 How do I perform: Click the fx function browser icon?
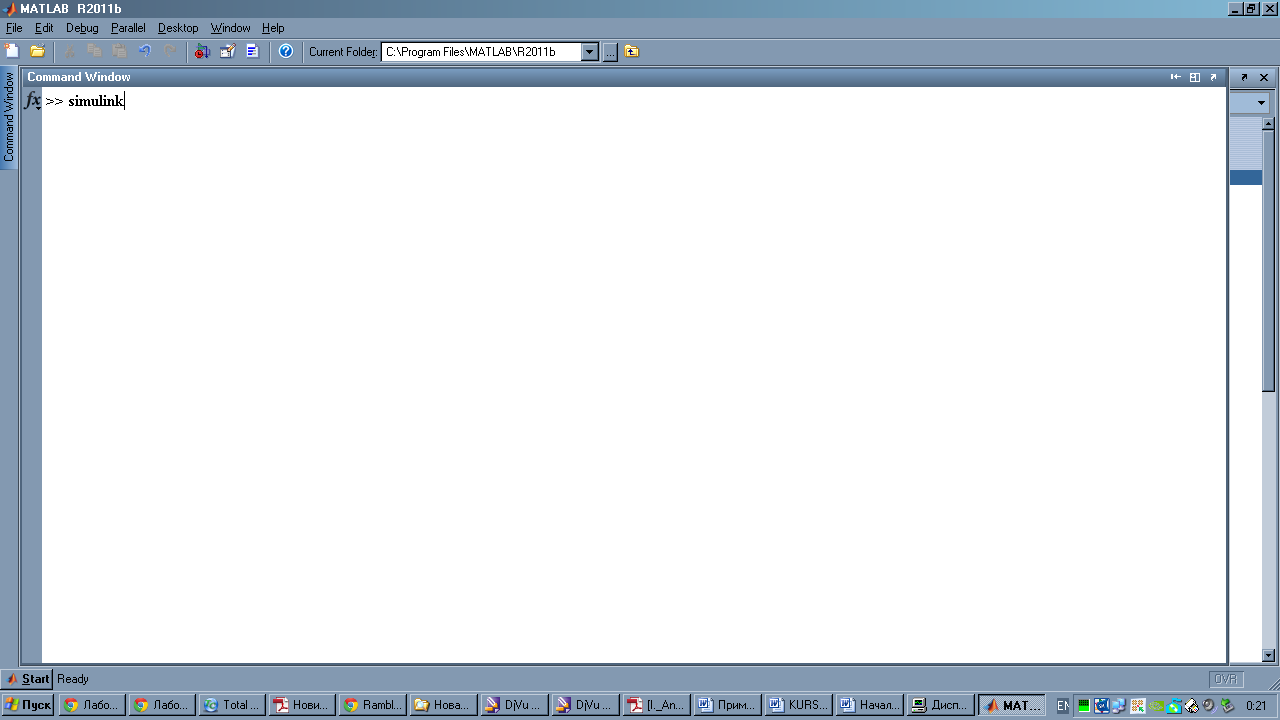tap(32, 101)
